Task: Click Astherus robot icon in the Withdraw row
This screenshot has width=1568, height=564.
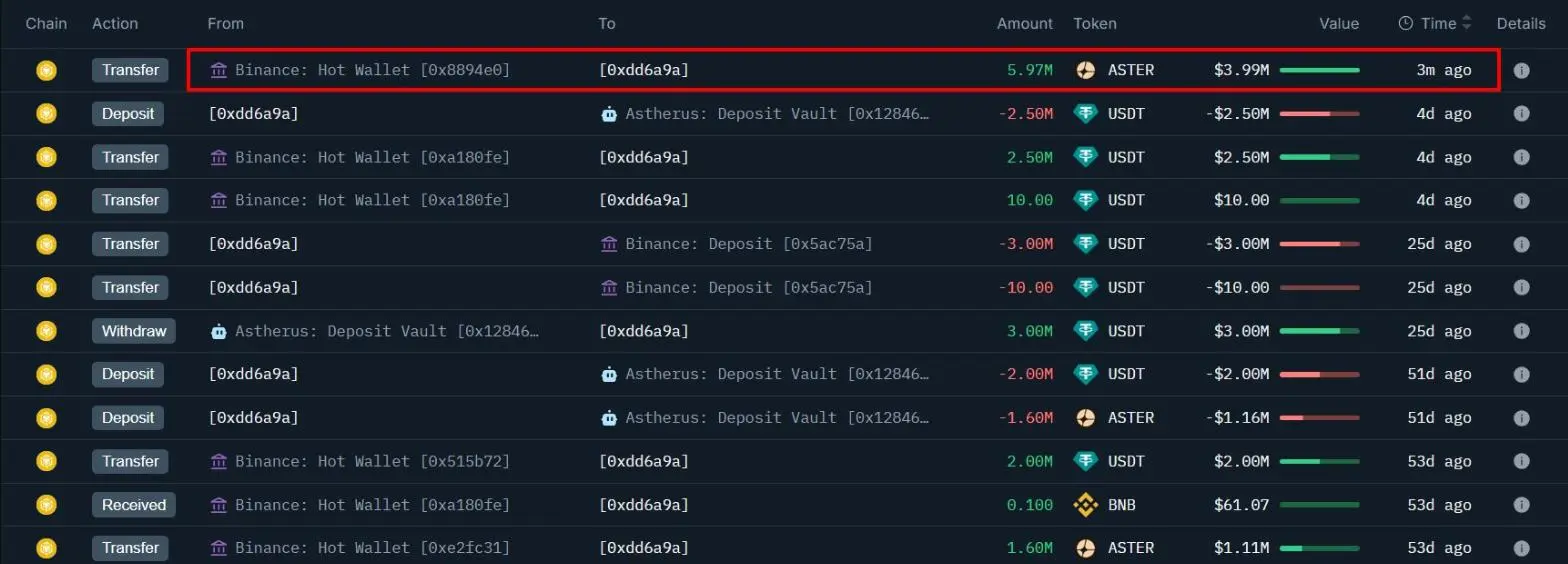Action: click(x=219, y=331)
